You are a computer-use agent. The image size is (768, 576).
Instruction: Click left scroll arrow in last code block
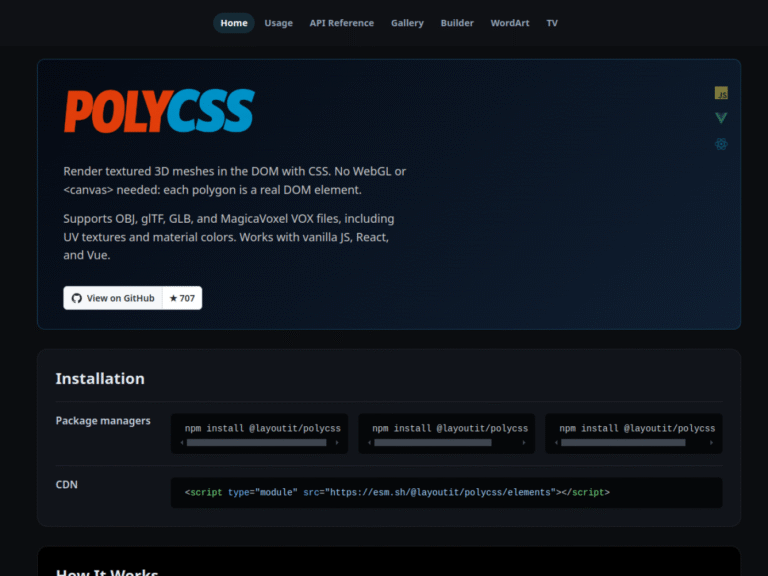click(x=556, y=443)
